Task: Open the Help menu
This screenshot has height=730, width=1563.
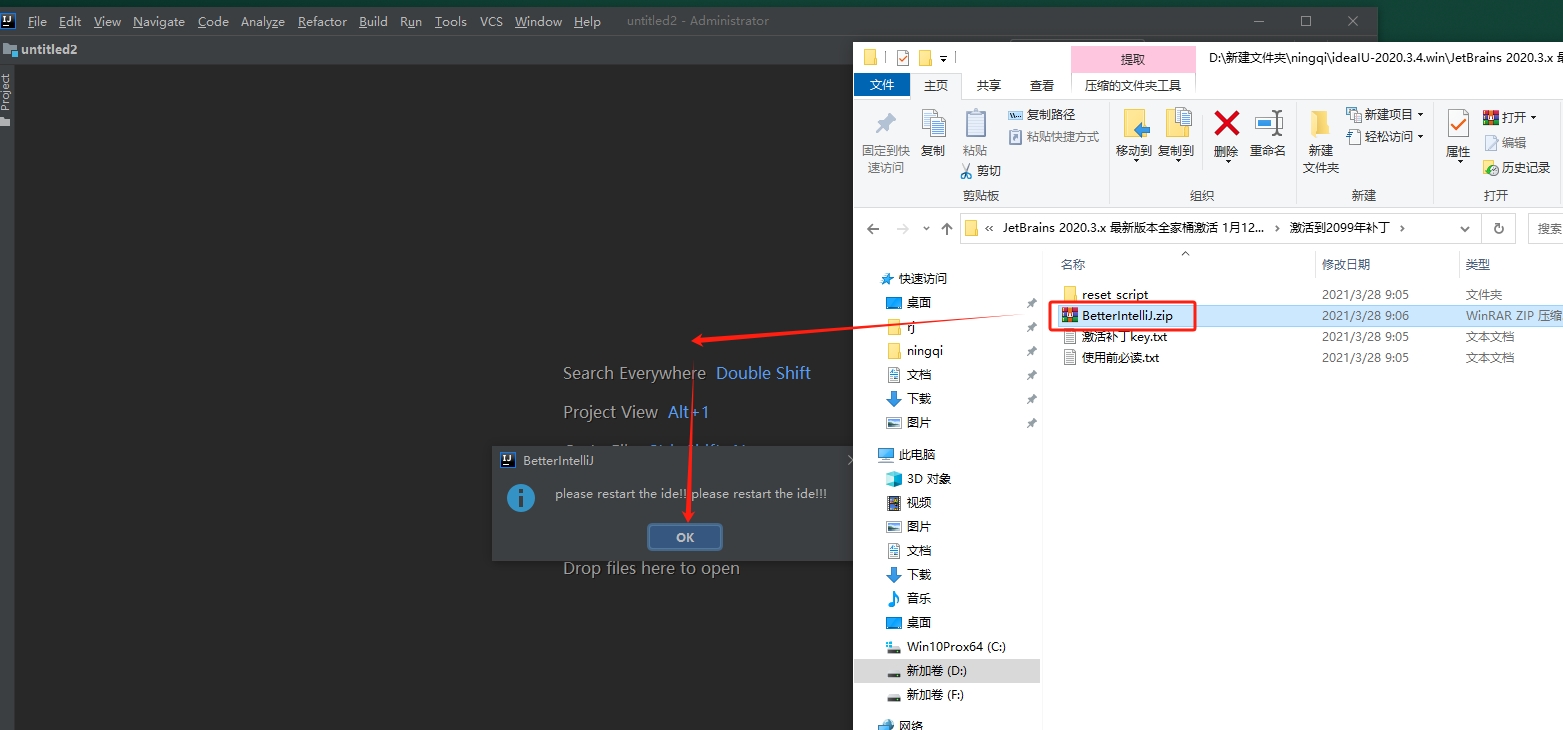Action: (587, 21)
